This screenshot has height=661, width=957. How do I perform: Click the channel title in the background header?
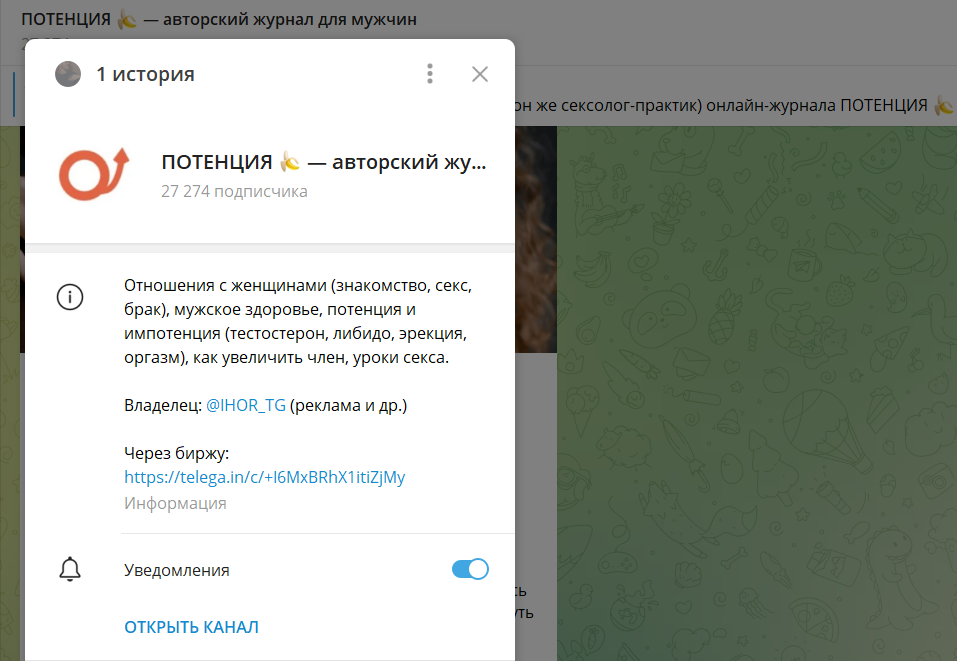(219, 20)
